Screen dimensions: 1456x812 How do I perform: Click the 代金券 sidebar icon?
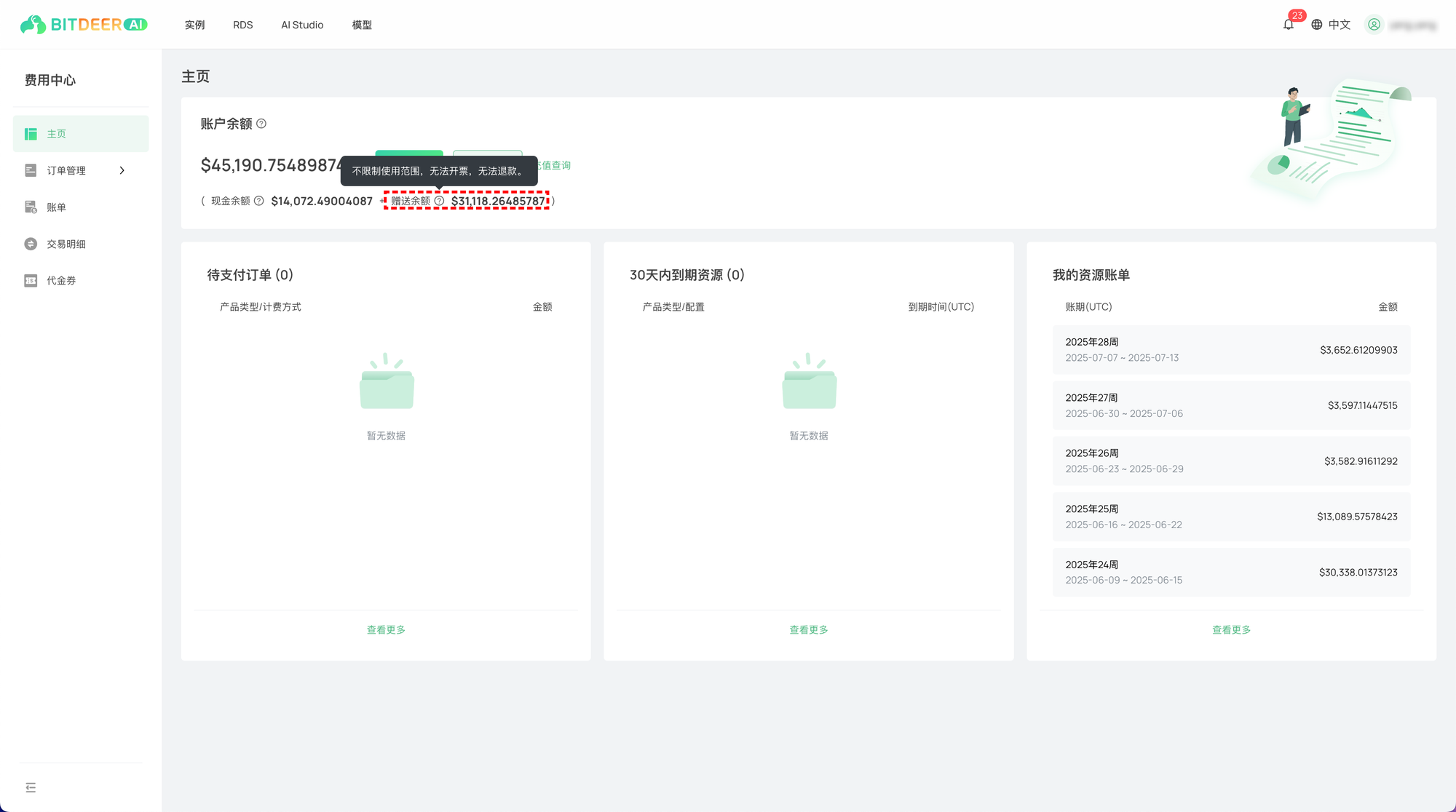point(31,280)
